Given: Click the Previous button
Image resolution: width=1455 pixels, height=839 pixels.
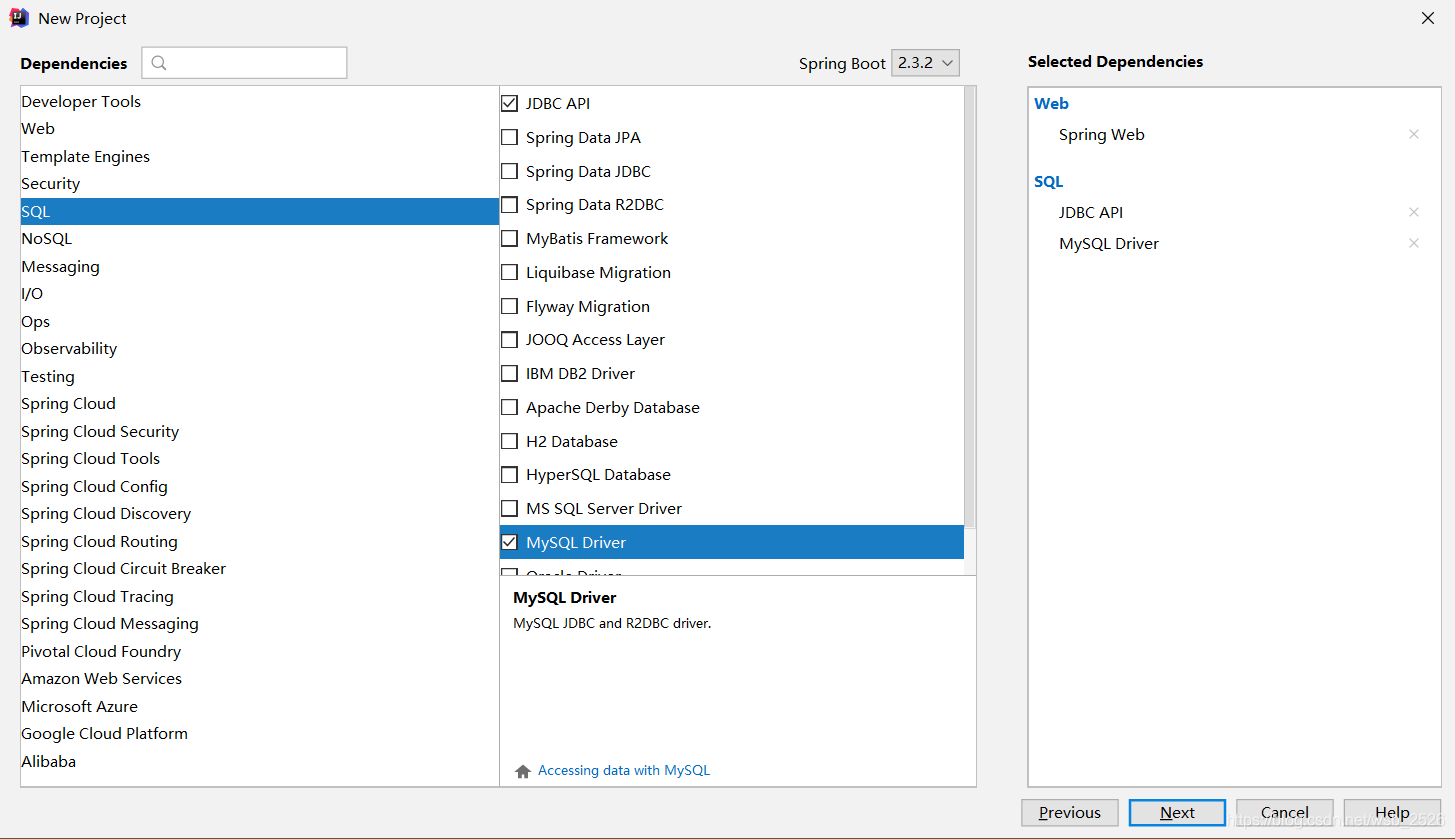Looking at the screenshot, I should pos(1069,813).
